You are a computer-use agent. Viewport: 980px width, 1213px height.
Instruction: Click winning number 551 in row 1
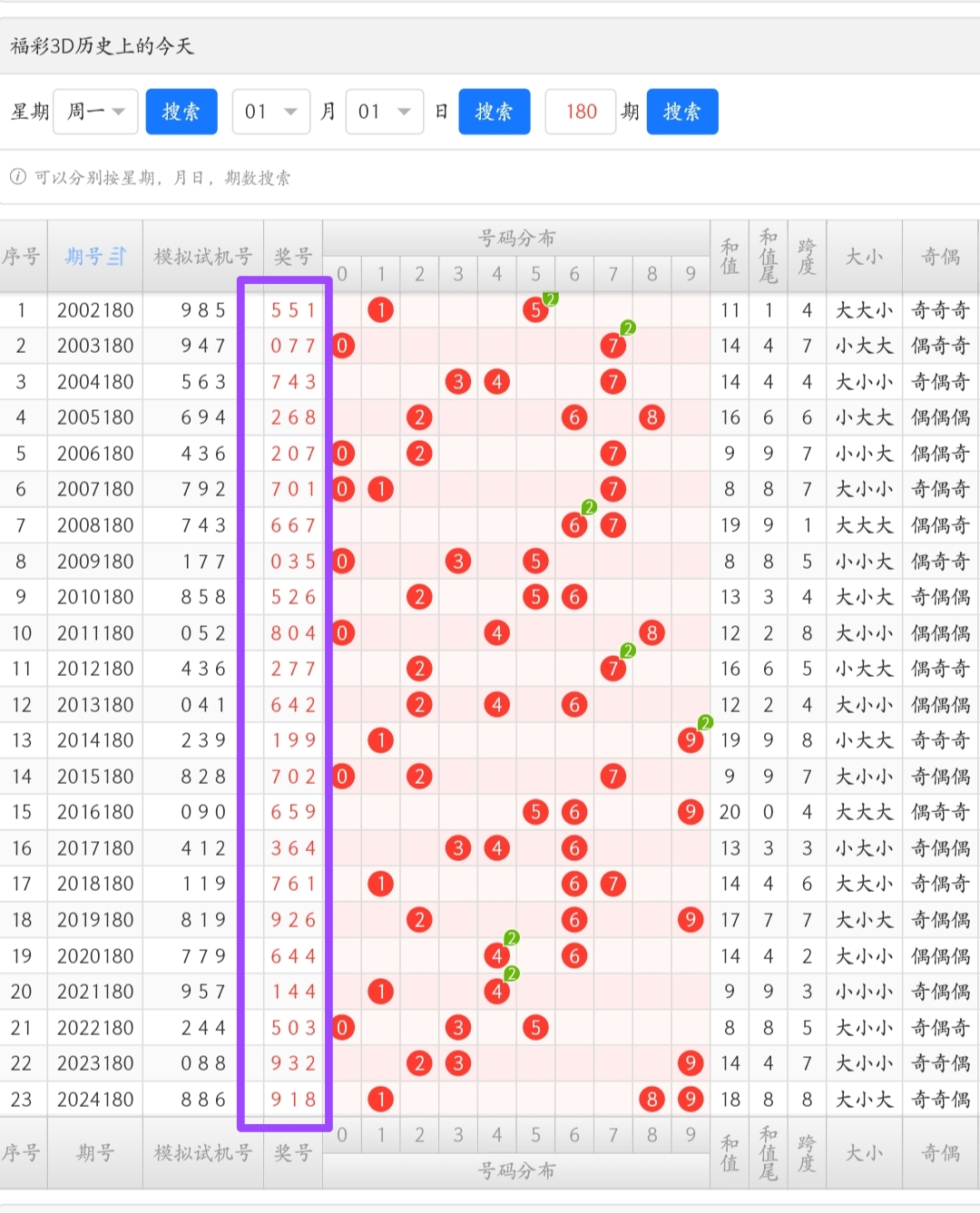pyautogui.click(x=293, y=310)
